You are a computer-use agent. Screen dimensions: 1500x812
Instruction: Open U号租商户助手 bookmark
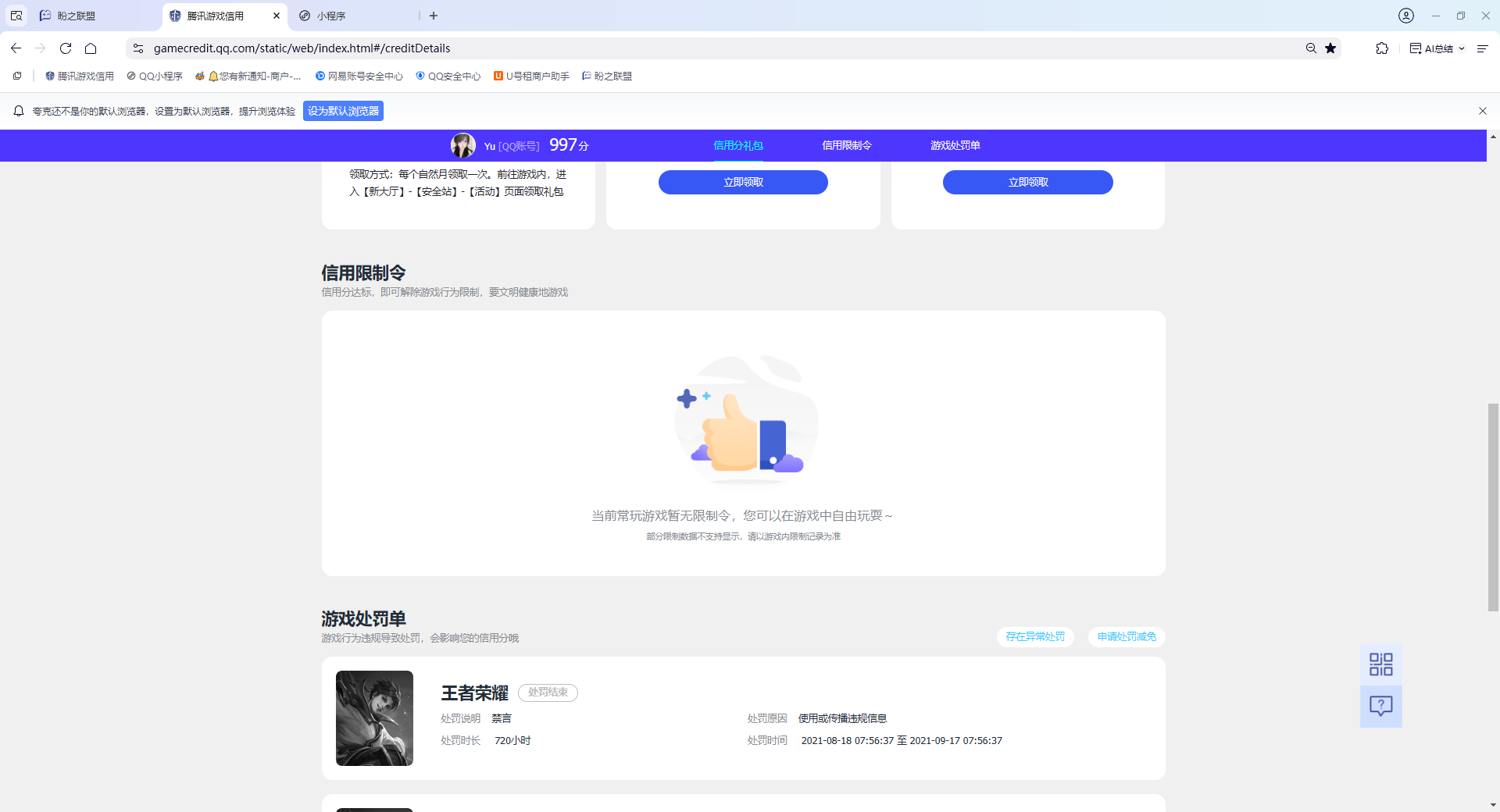click(x=531, y=76)
